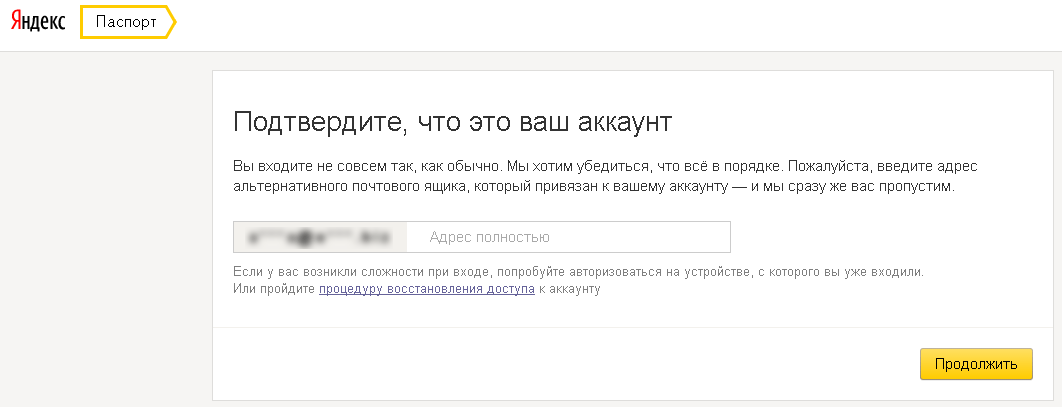Click the Яндекс logo
Screen dimensions: 1062x407
point(38,23)
